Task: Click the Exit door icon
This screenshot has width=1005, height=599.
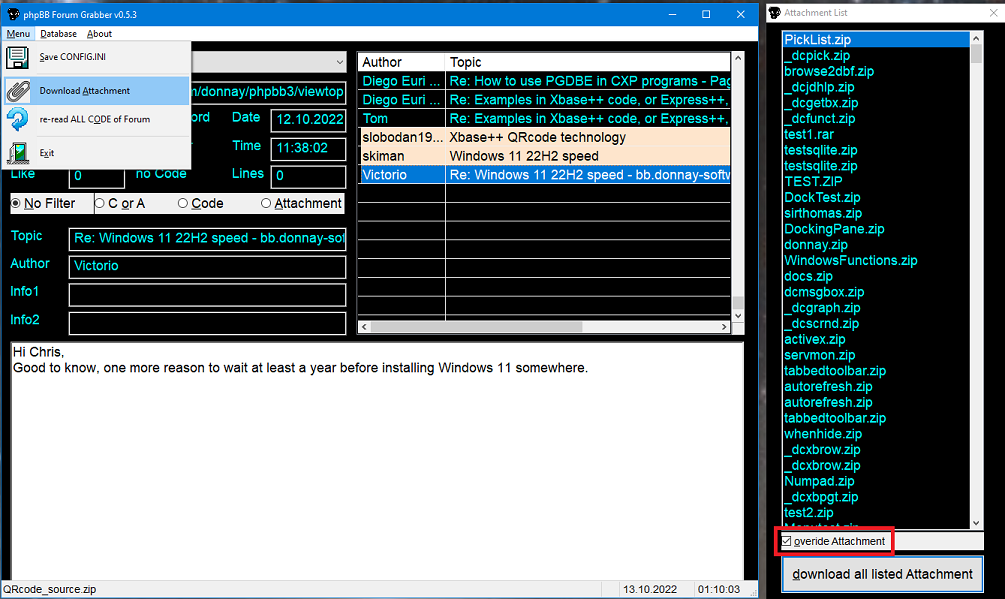Action: 17,152
